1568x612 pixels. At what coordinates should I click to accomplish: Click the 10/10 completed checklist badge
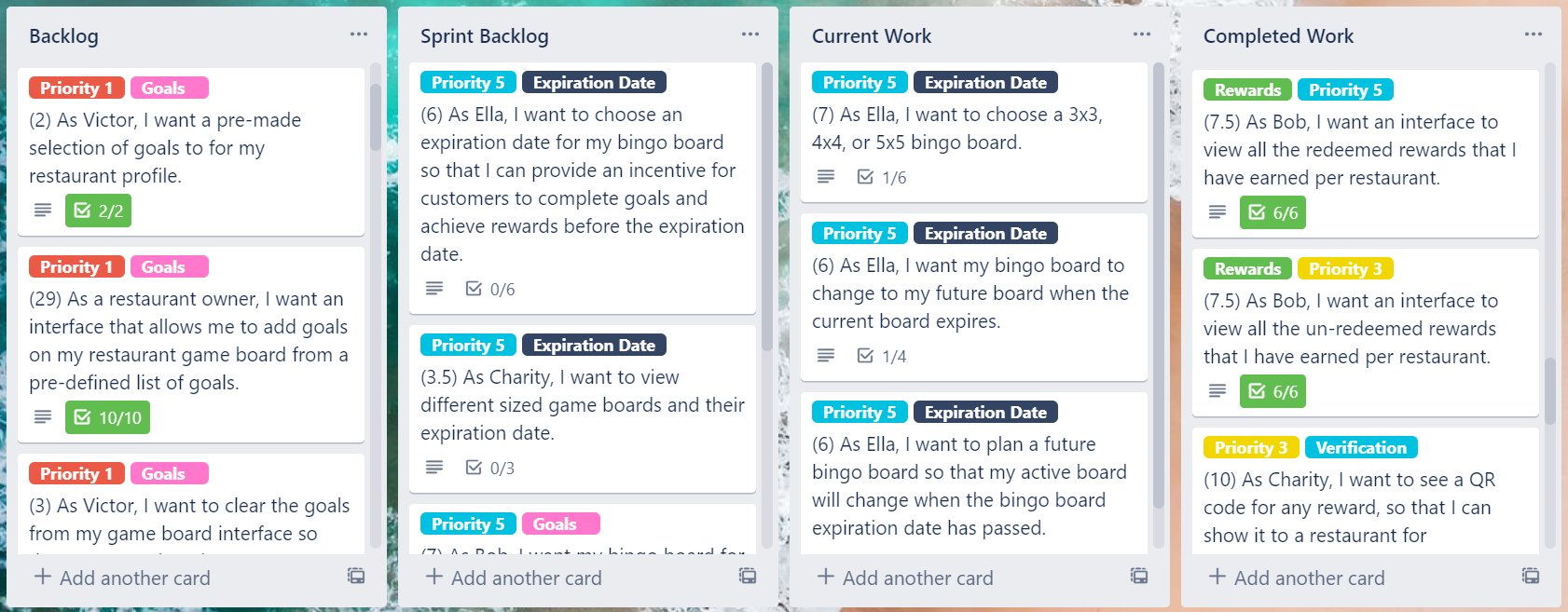point(107,417)
